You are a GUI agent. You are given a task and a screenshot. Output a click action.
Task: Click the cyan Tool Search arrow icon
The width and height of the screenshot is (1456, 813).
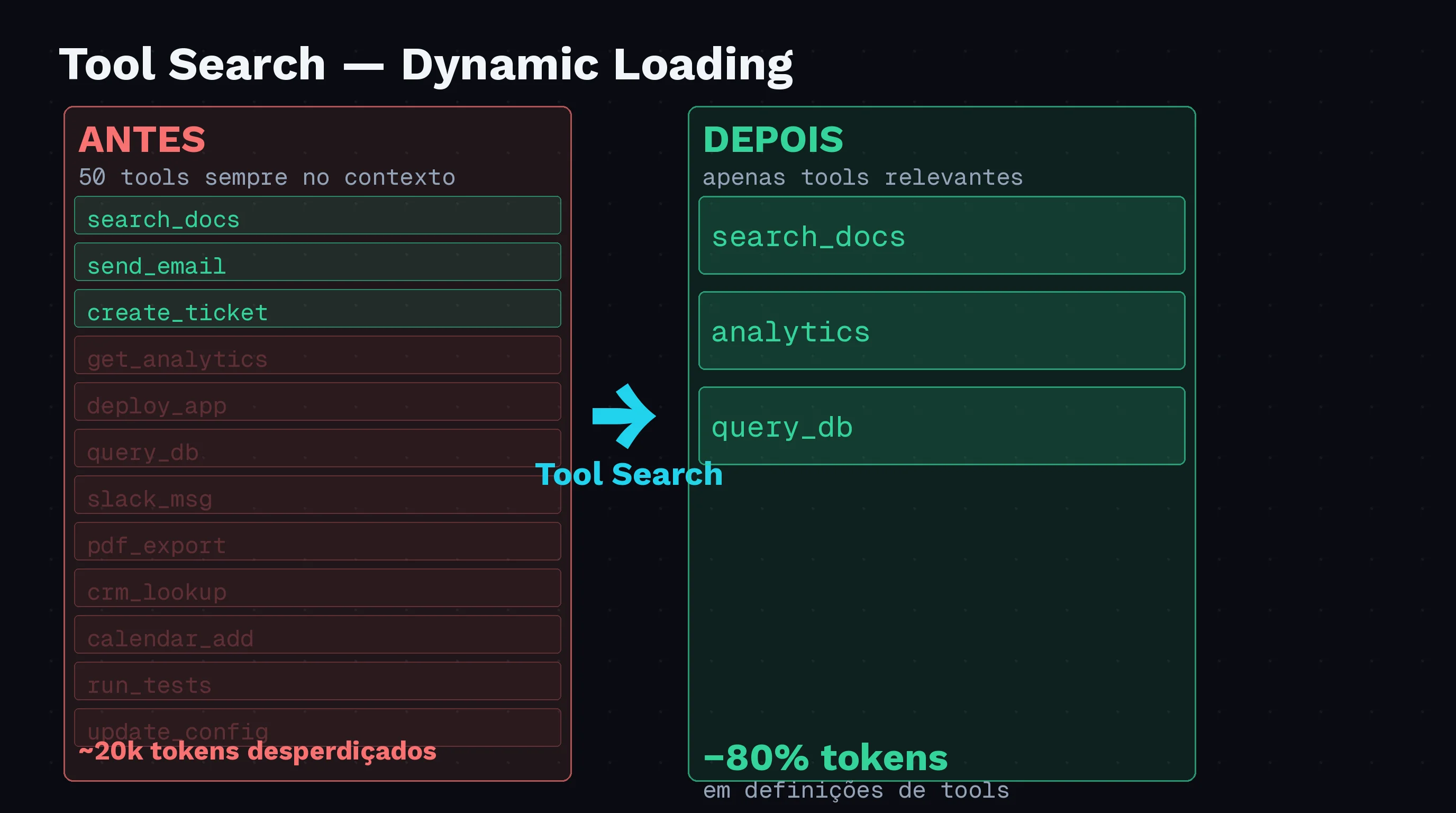tap(623, 416)
